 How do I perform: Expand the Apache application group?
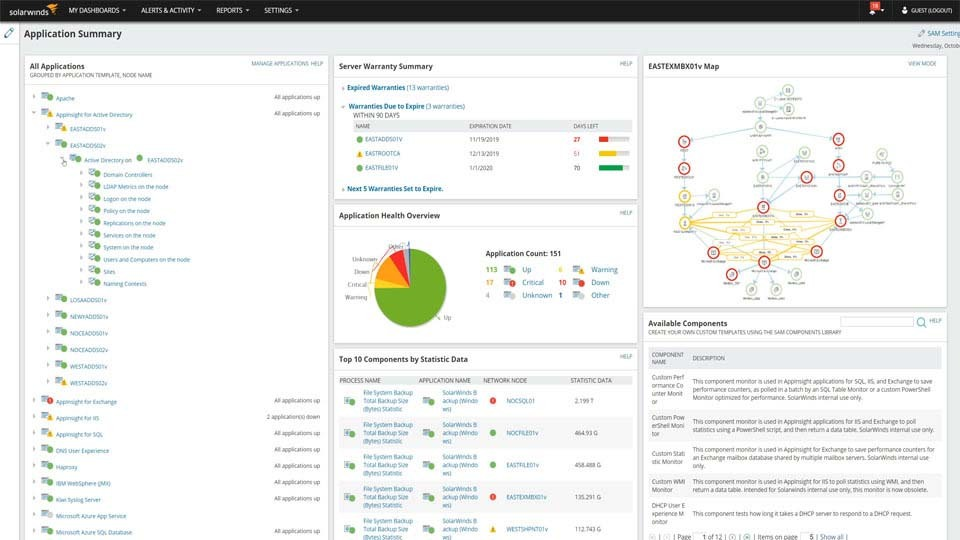(x=34, y=97)
